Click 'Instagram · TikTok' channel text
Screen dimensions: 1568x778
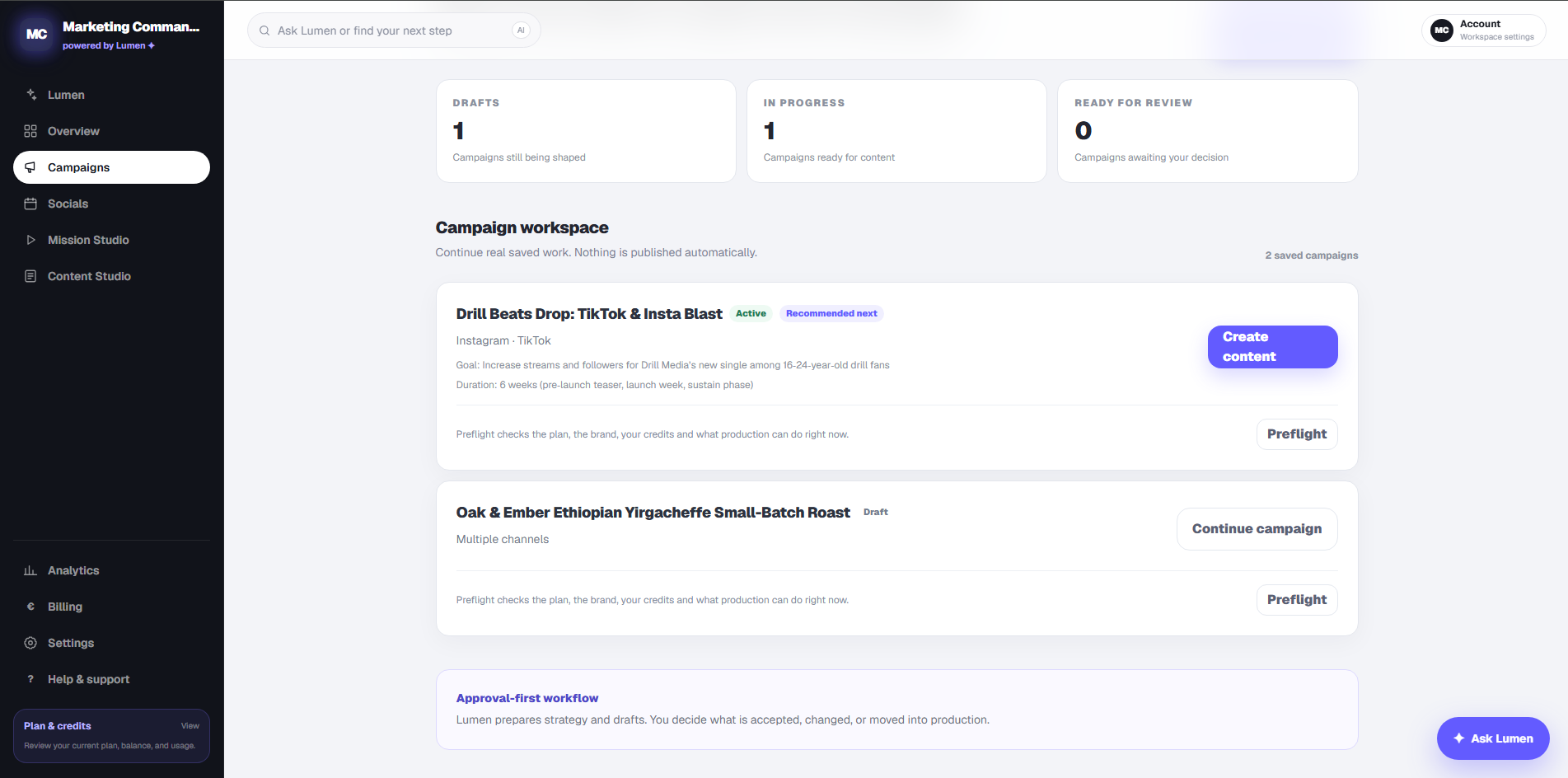503,340
